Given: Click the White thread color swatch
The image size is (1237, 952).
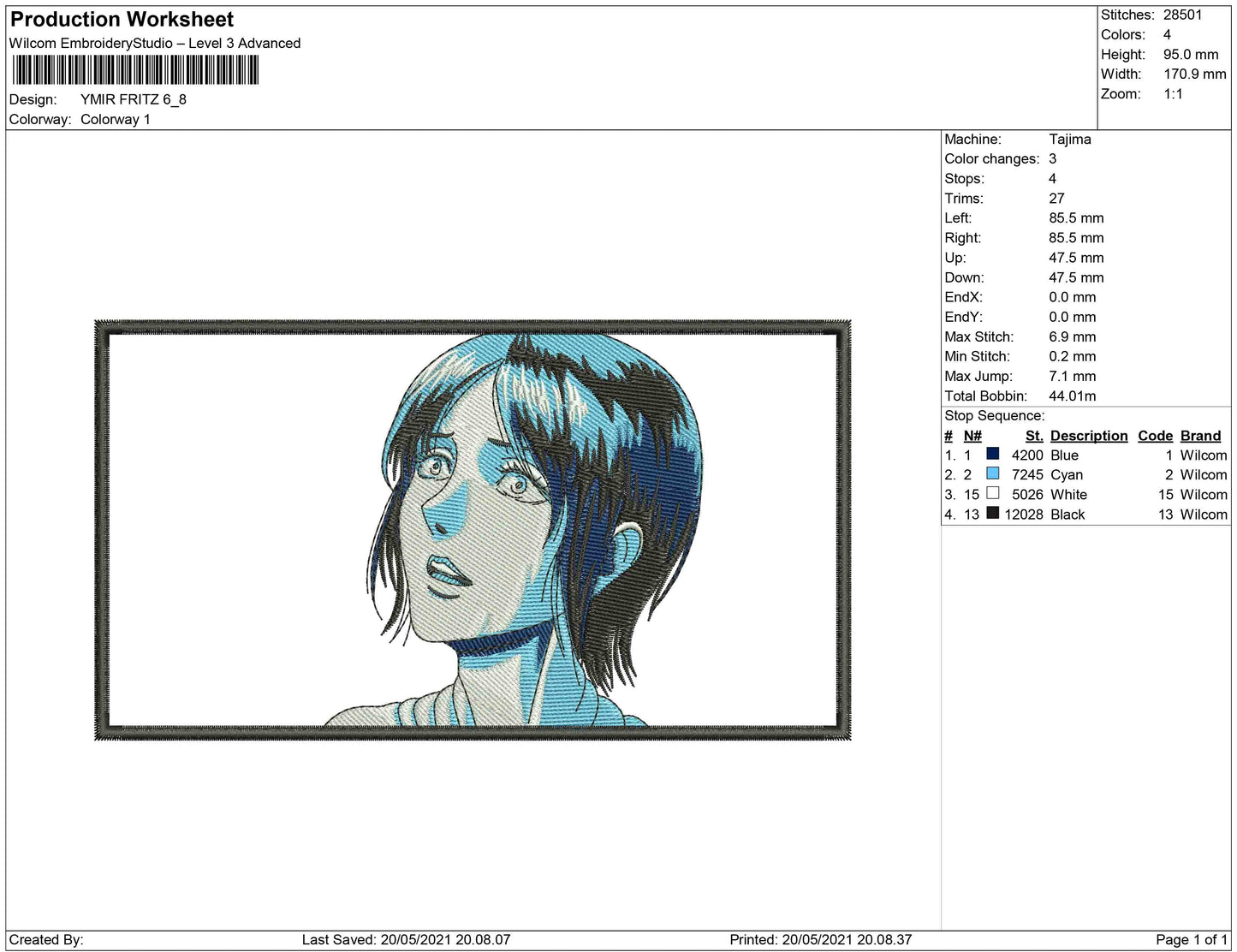Looking at the screenshot, I should [x=992, y=494].
